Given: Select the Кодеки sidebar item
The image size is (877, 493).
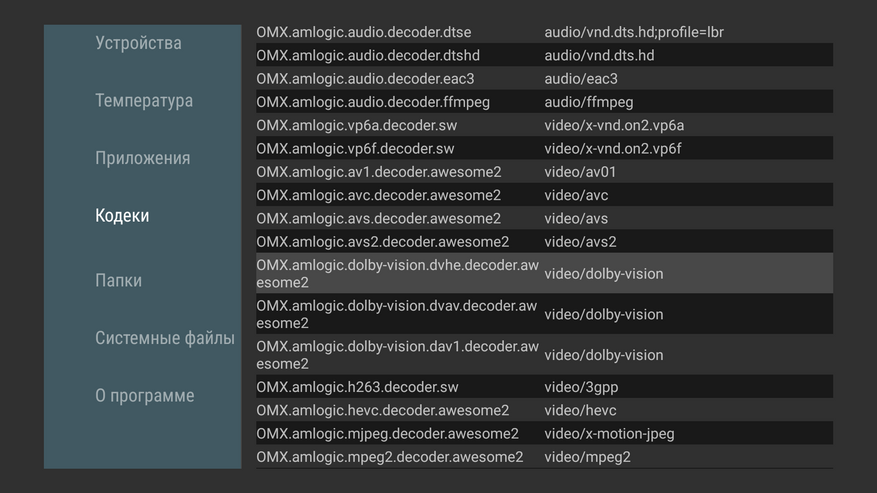Looking at the screenshot, I should pyautogui.click(x=122, y=216).
